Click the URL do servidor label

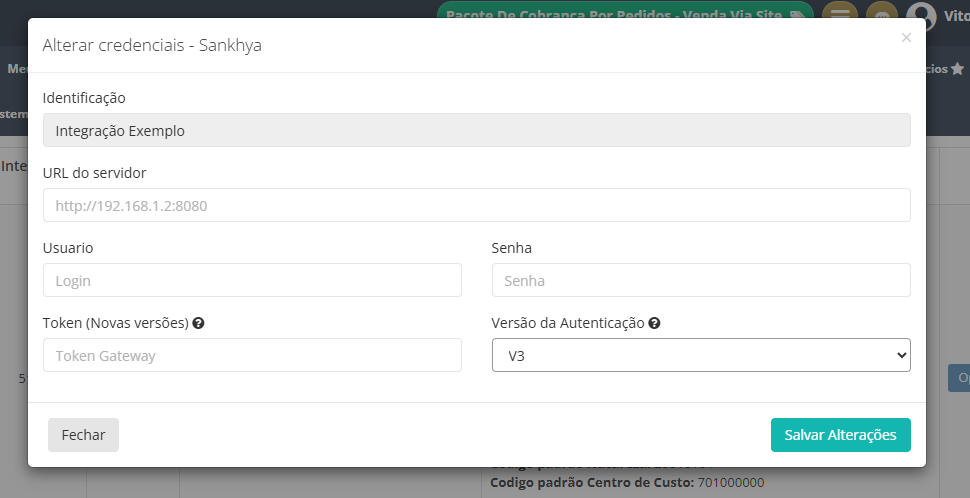pyautogui.click(x=95, y=173)
